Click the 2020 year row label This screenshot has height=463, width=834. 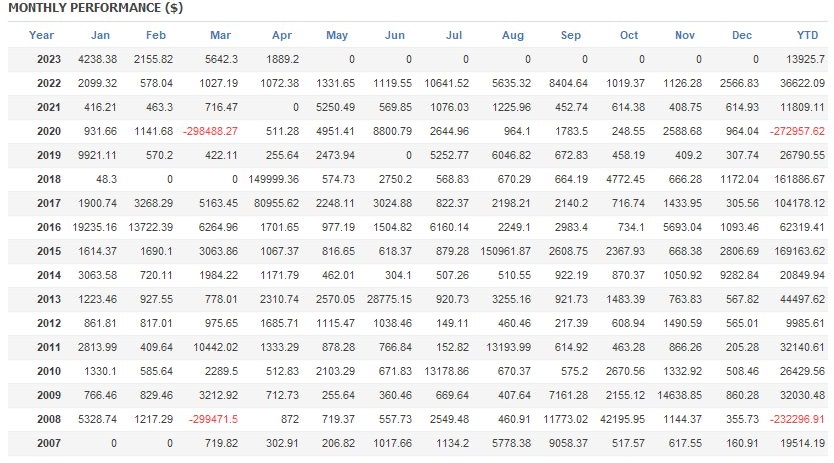click(48, 130)
